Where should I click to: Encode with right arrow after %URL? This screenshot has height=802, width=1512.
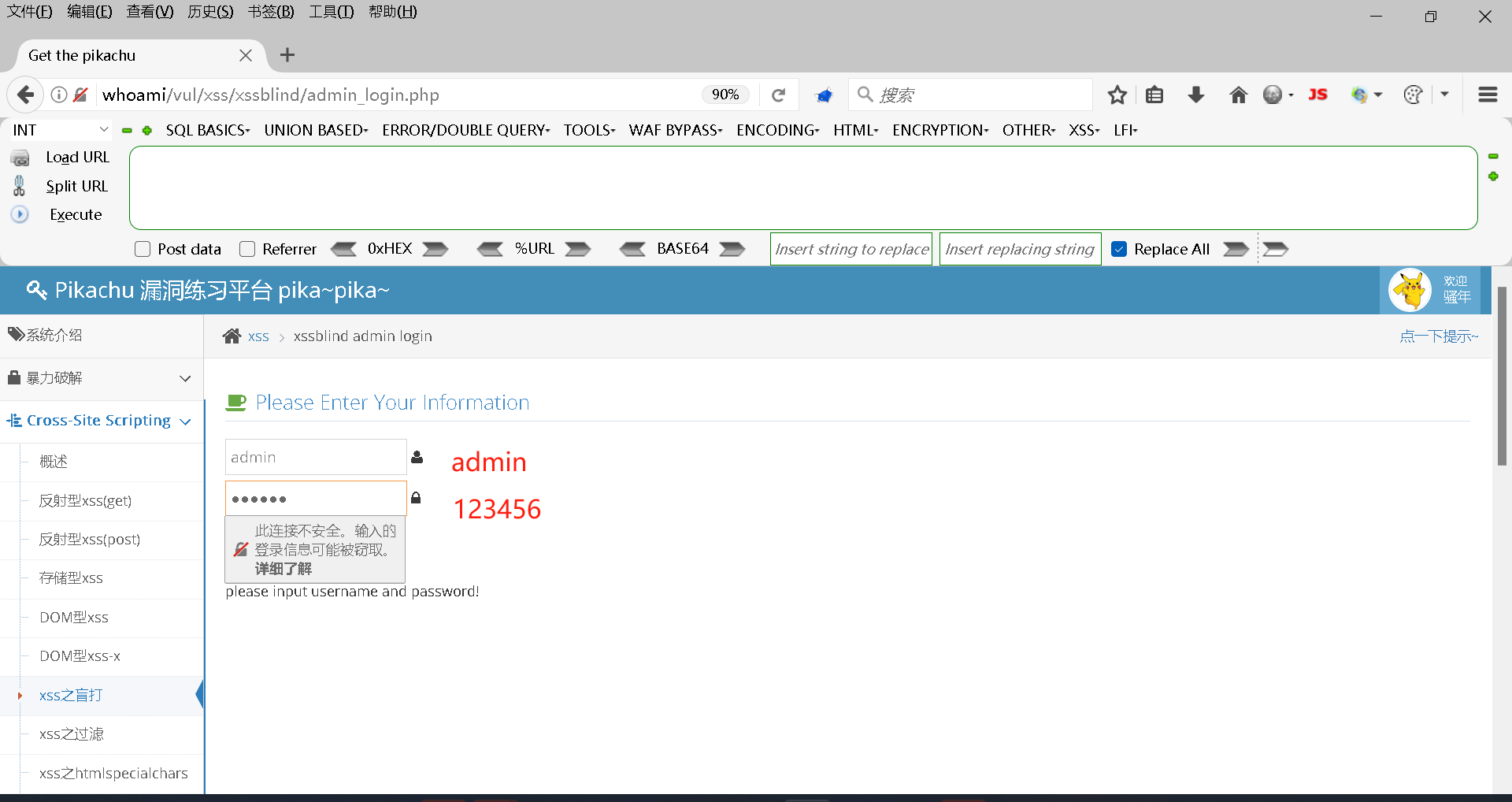pos(578,249)
